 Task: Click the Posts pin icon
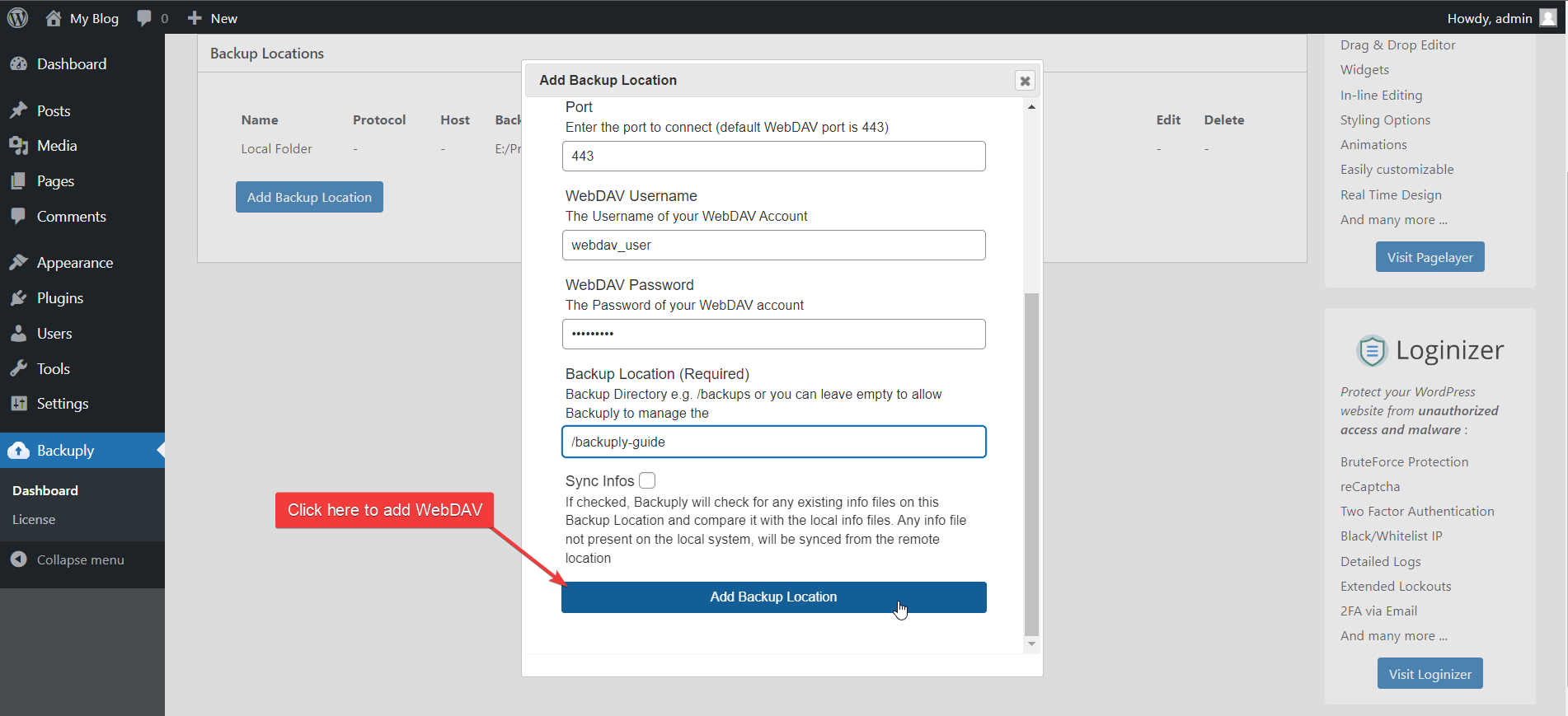18,110
